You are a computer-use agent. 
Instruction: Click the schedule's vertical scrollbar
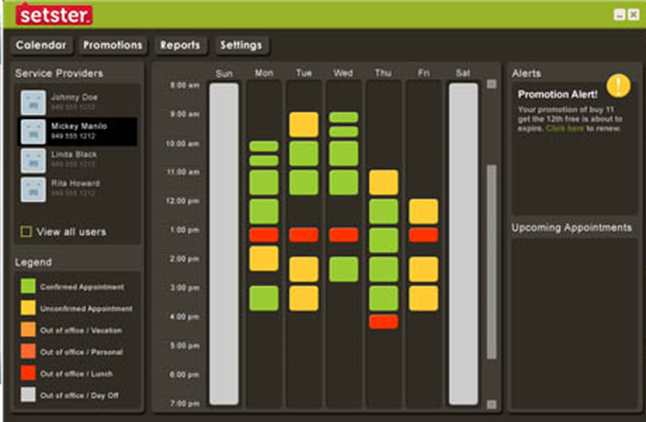491,260
